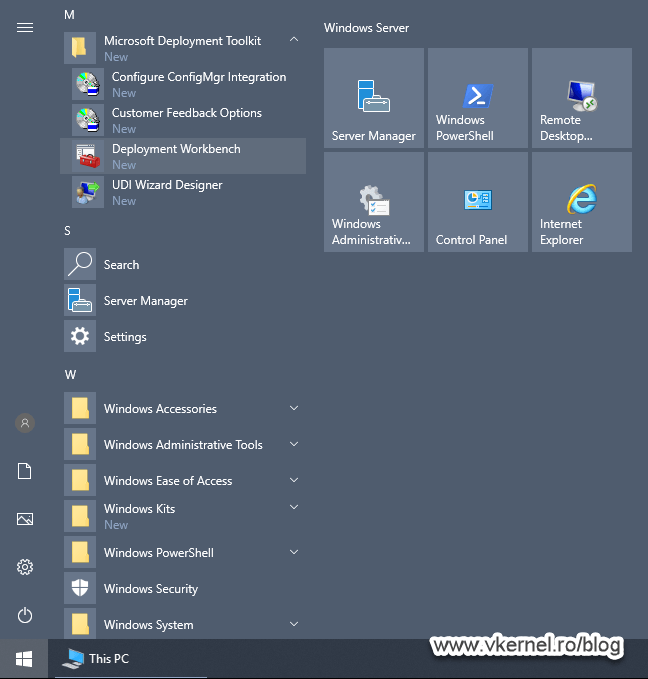The image size is (648, 679).
Task: Open Customer Feedback Options icon
Action: tap(88, 120)
